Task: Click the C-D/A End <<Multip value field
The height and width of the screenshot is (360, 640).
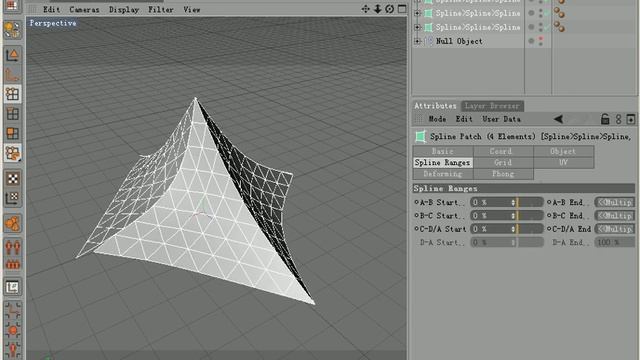Action: pyautogui.click(x=615, y=229)
